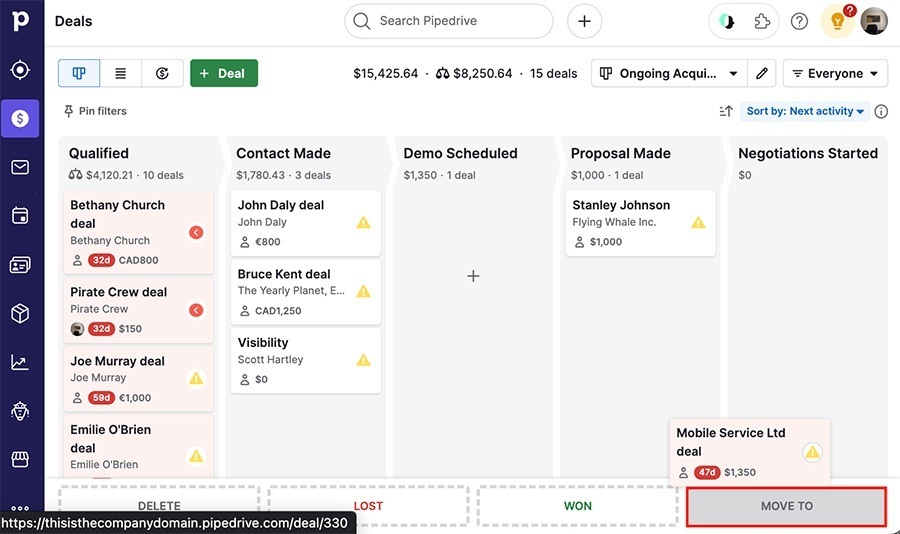The image size is (900, 534).
Task: Open the Mail icon in sidebar
Action: [20, 167]
